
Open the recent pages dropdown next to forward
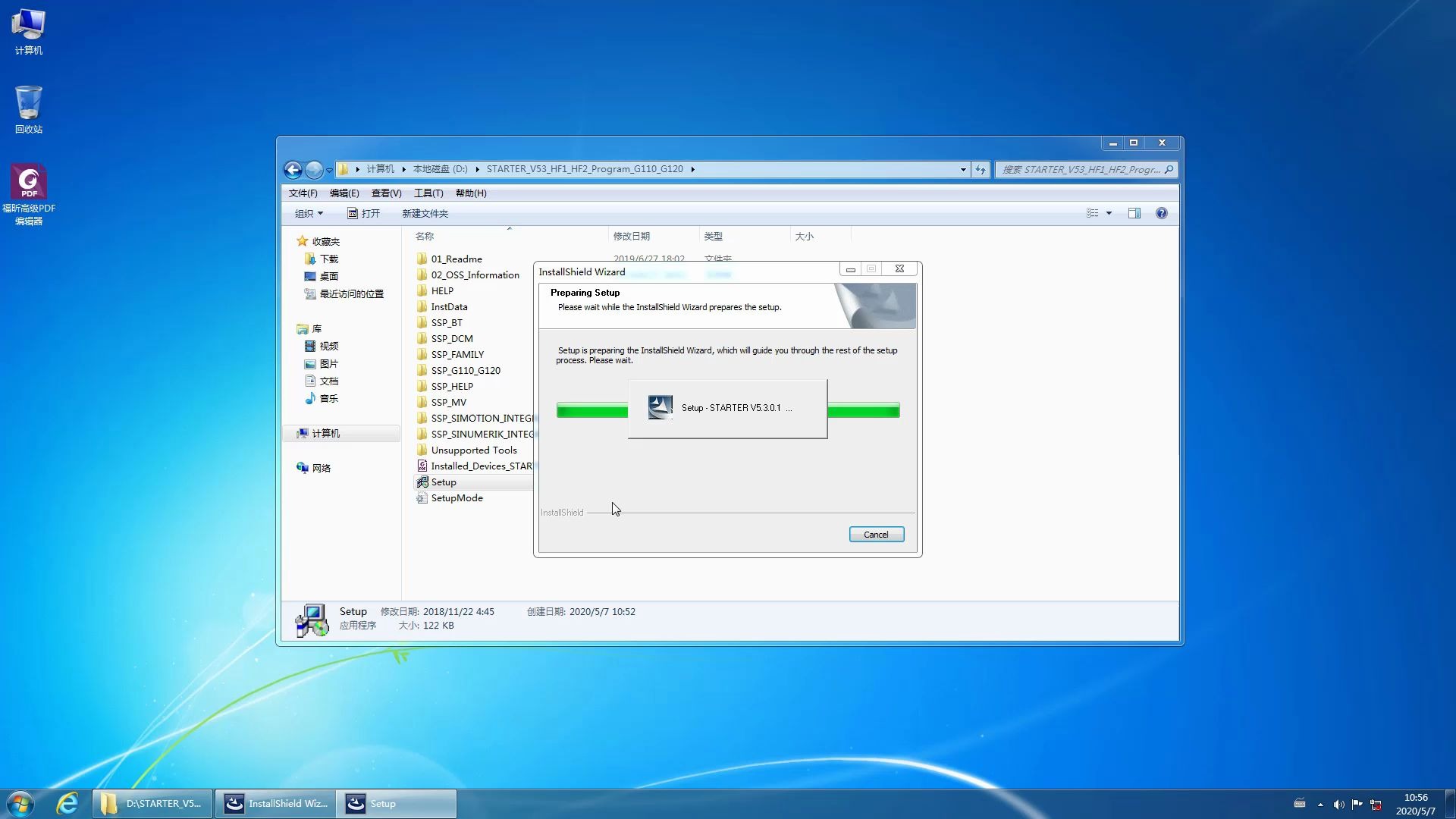(x=329, y=171)
